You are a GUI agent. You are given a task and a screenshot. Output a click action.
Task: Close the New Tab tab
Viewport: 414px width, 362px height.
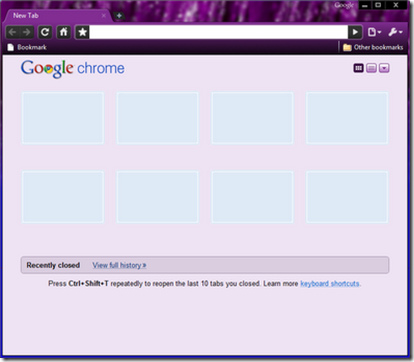(x=104, y=16)
